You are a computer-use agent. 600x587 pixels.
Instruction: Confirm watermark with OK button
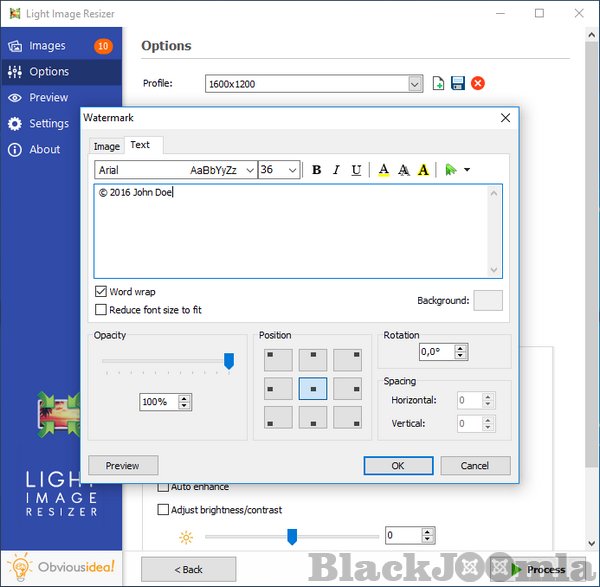(x=398, y=465)
